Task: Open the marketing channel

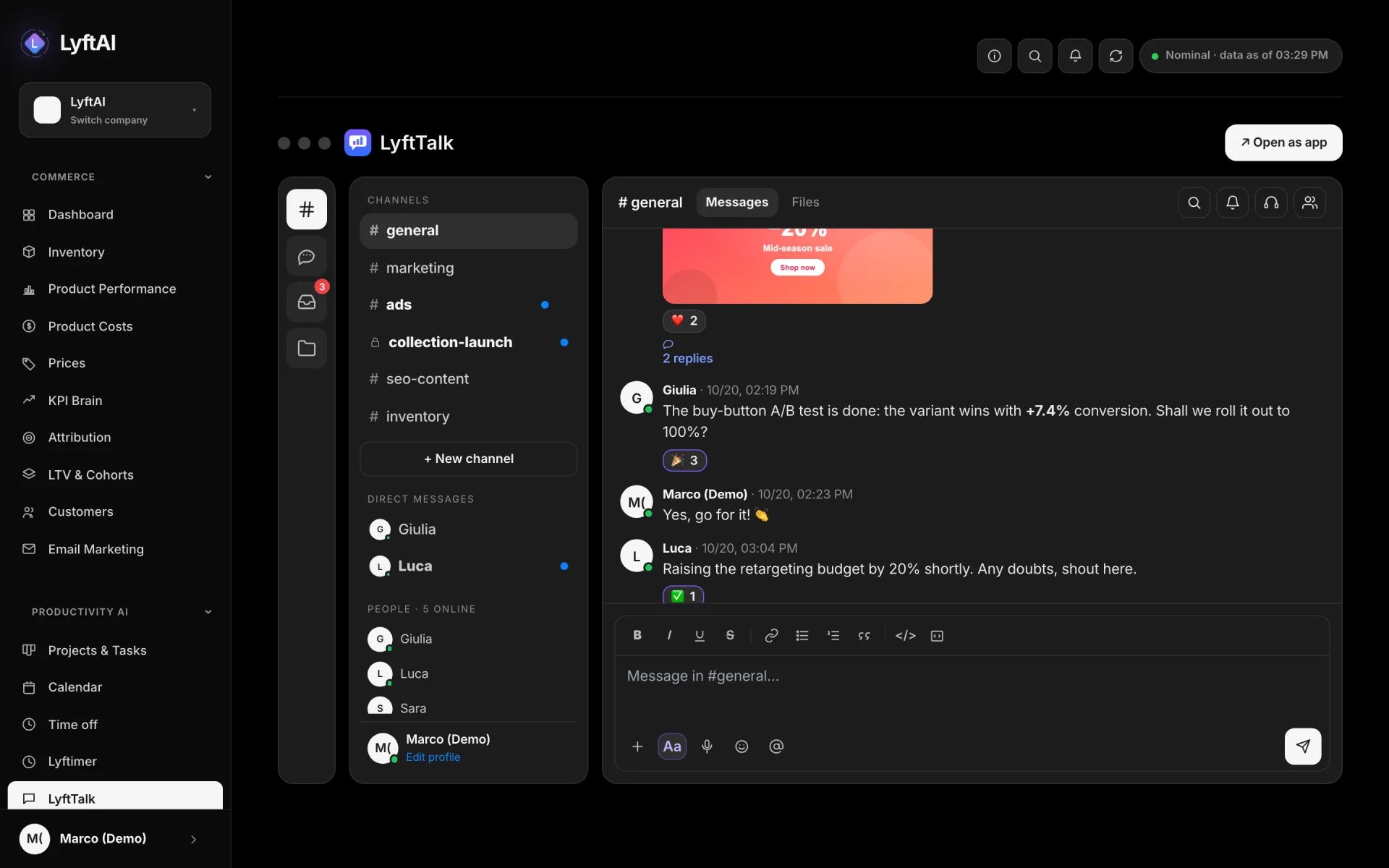Action: [x=468, y=268]
